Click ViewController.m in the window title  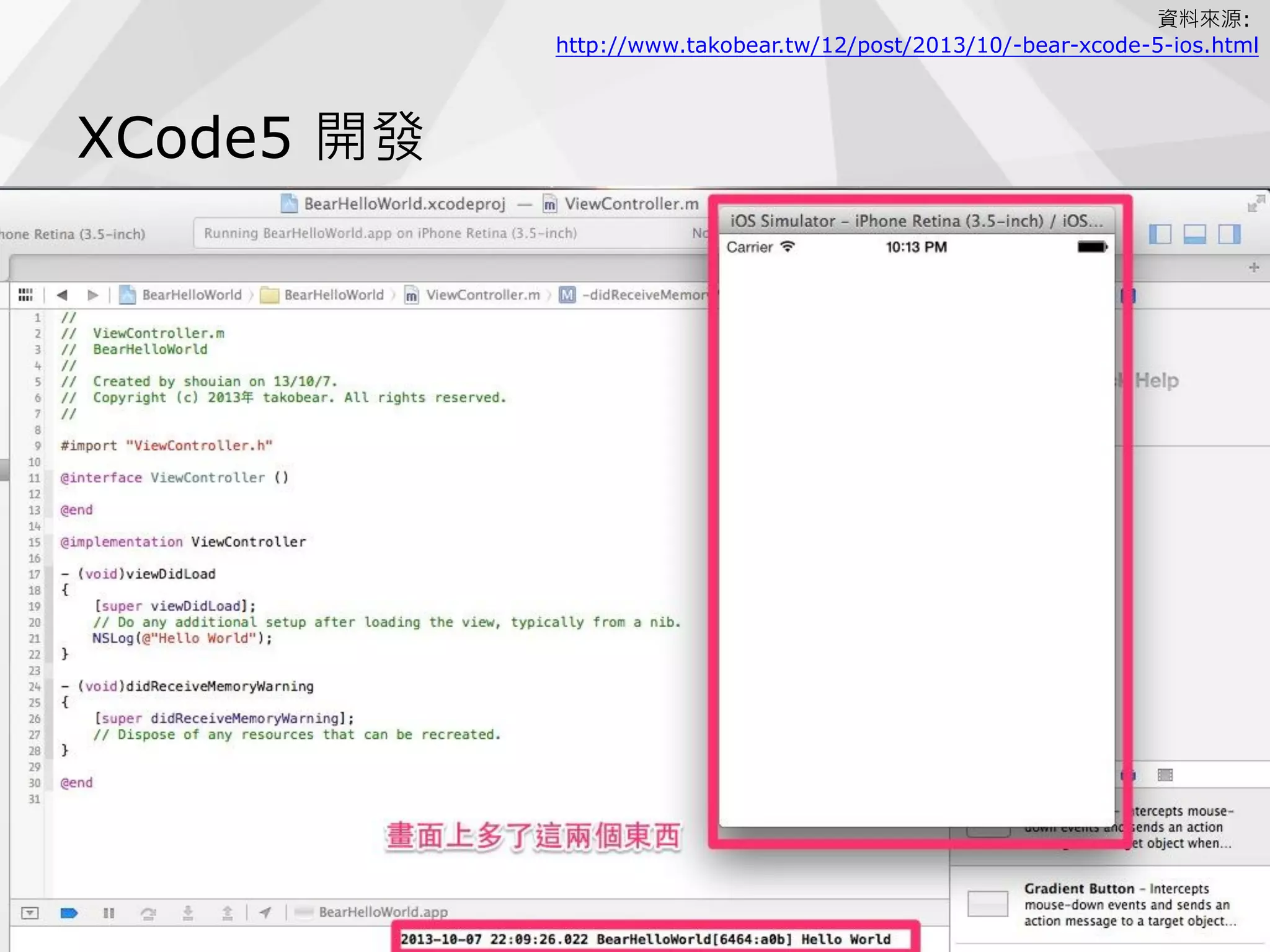[x=621, y=204]
